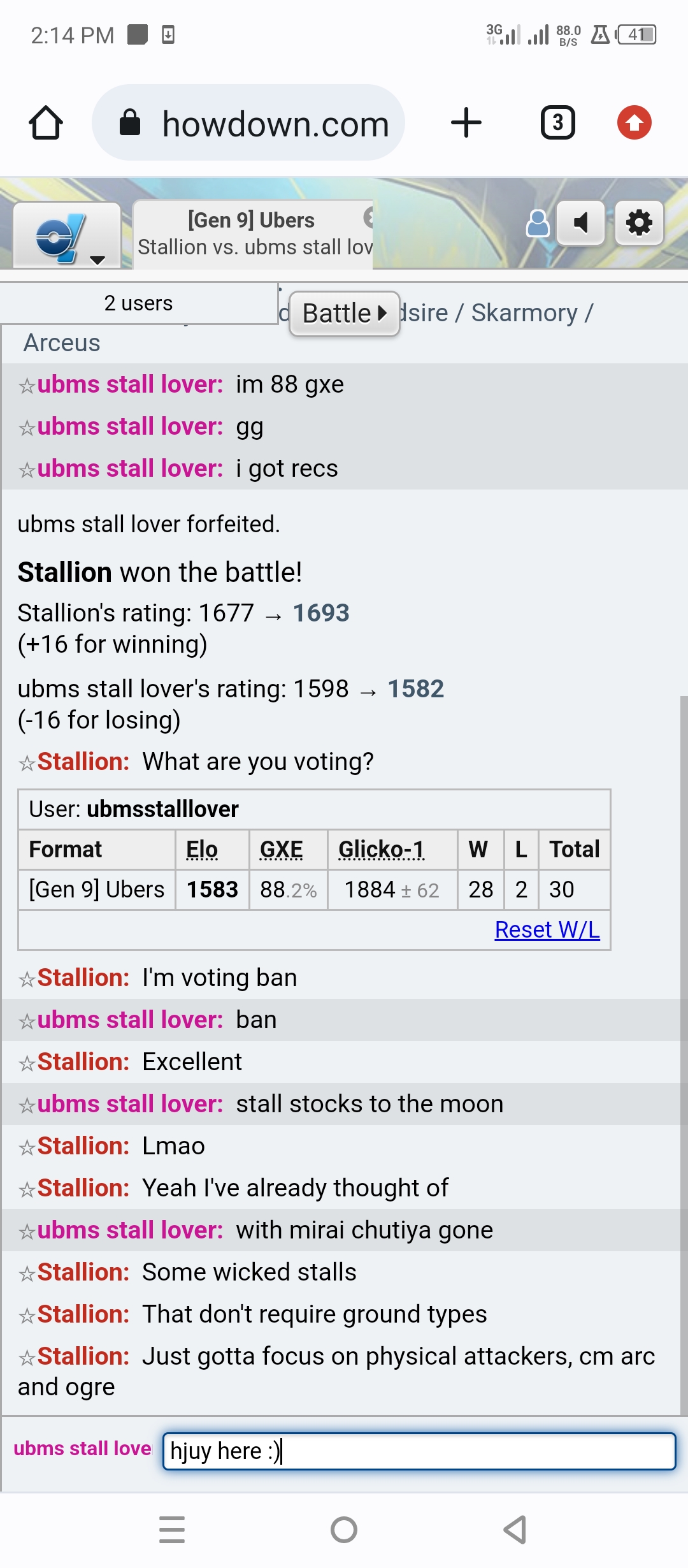Open the Showdown main menu logo dropdown
688x1568 pixels.
(x=67, y=236)
